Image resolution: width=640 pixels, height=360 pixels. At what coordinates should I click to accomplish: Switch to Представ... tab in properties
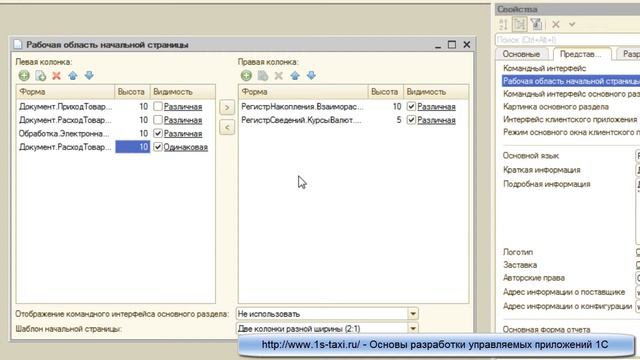[580, 54]
